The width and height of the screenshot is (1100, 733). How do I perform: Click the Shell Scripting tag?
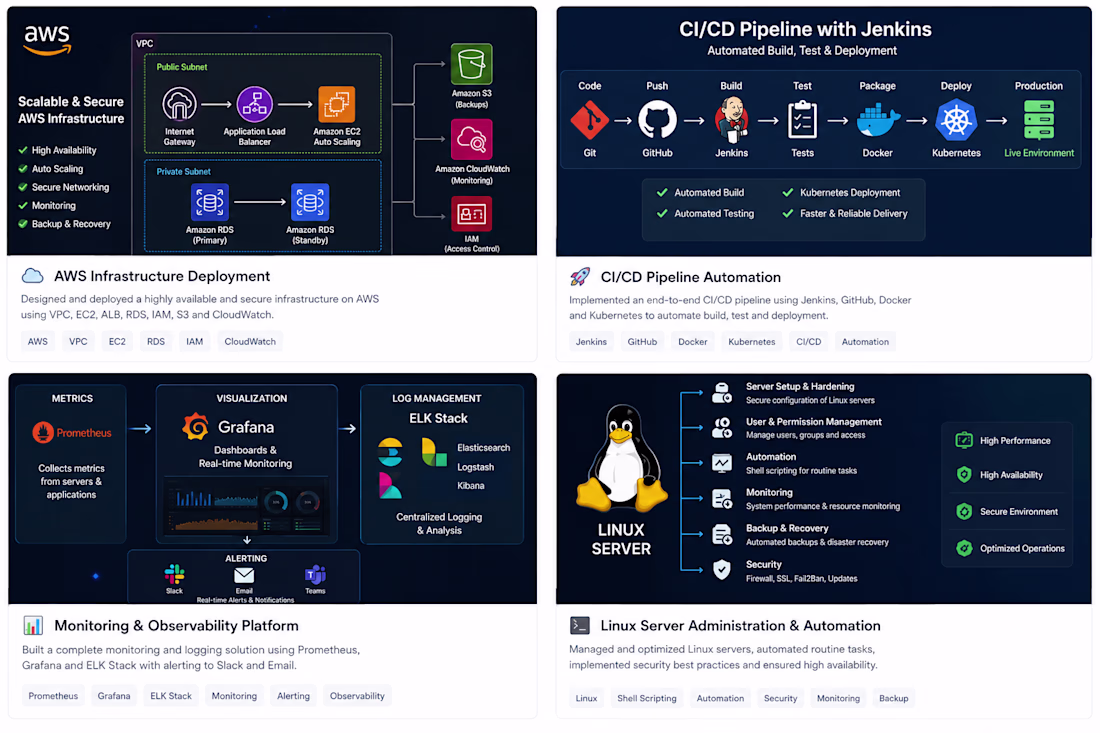click(x=647, y=698)
